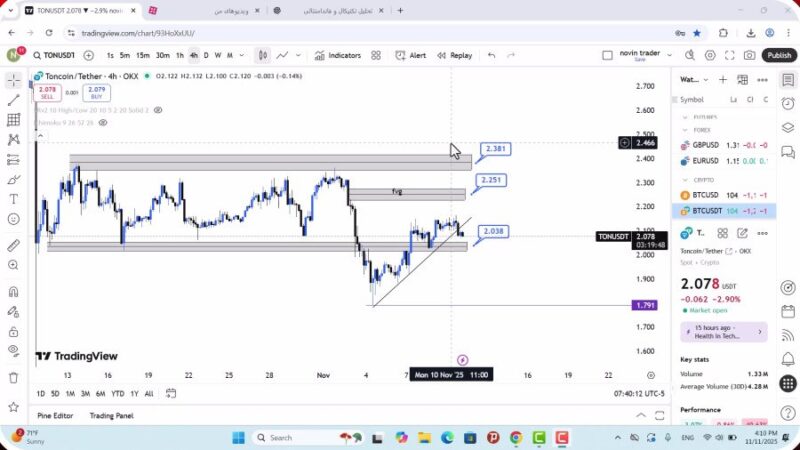Viewport: 800px width, 450px height.
Task: Toggle visibility eye of first indicator
Action: 158,110
